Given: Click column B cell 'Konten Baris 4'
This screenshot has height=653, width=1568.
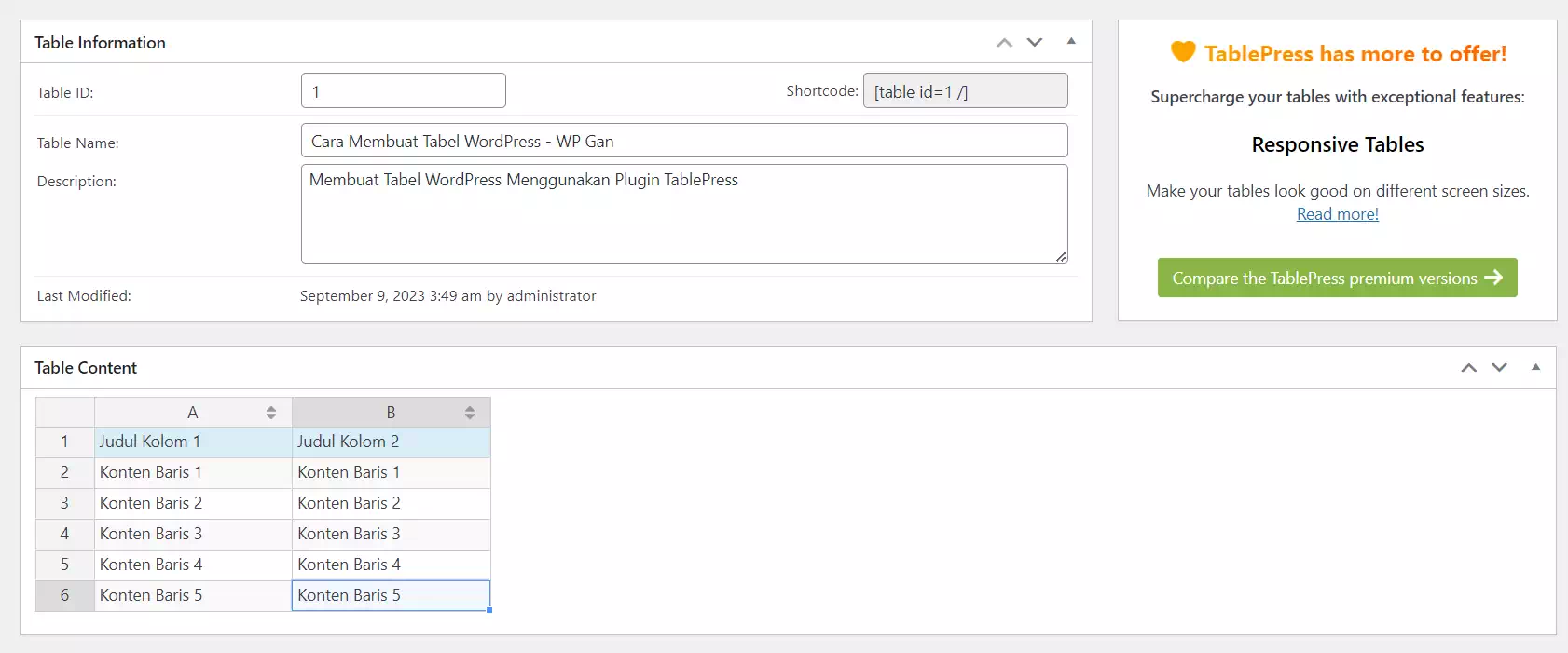Looking at the screenshot, I should [392, 565].
